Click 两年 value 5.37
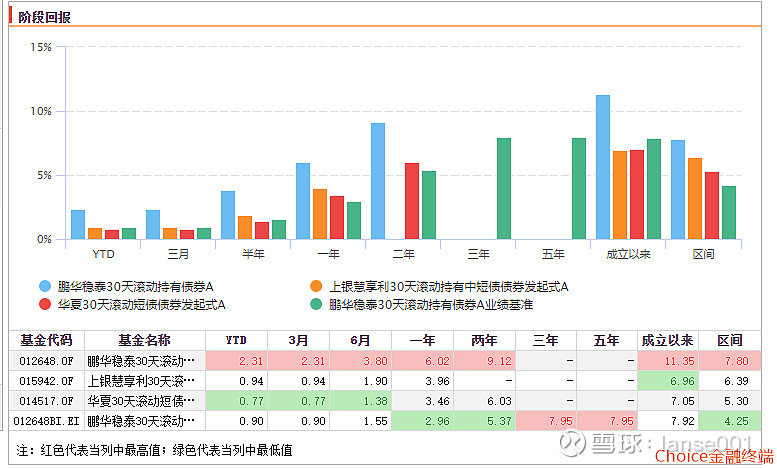This screenshot has width=777, height=468. click(499, 421)
